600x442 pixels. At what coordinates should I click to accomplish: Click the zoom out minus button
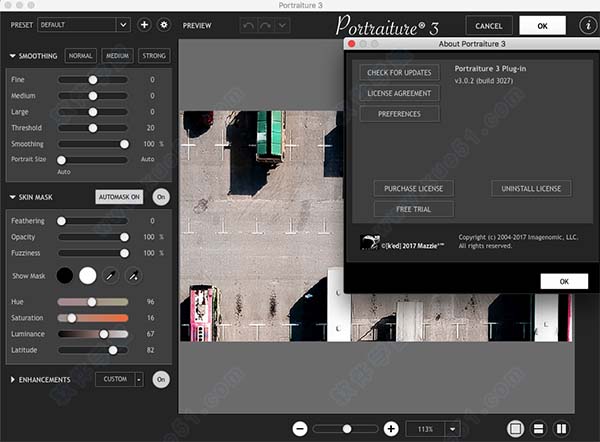(300, 428)
